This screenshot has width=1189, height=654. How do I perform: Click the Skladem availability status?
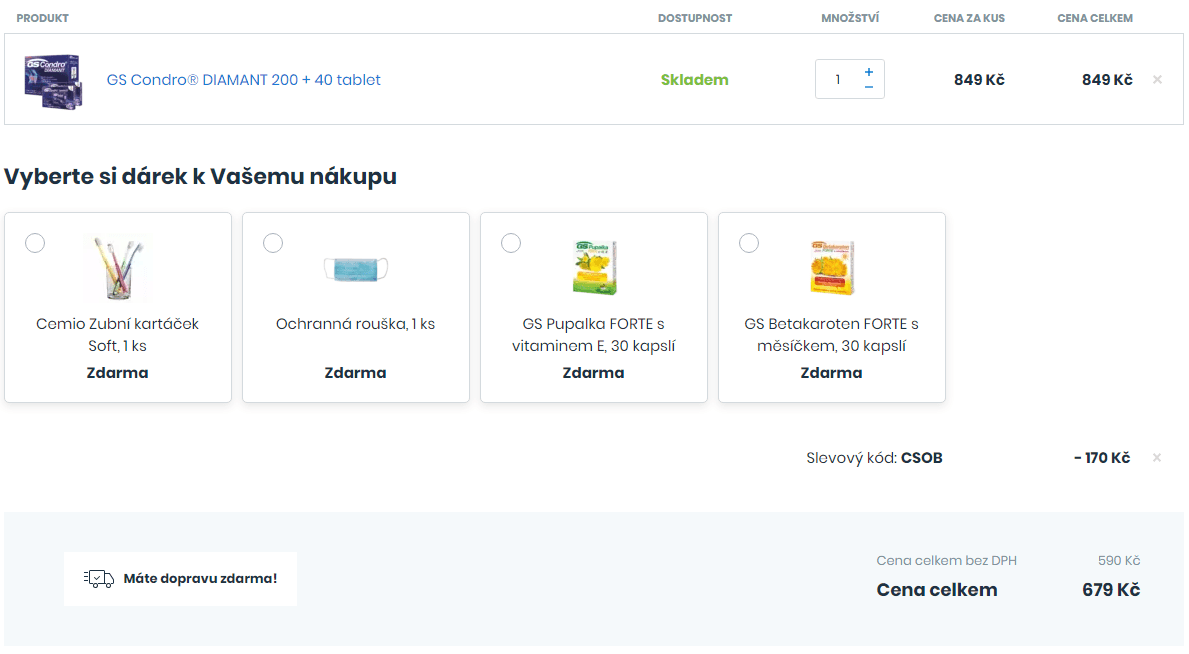[695, 80]
